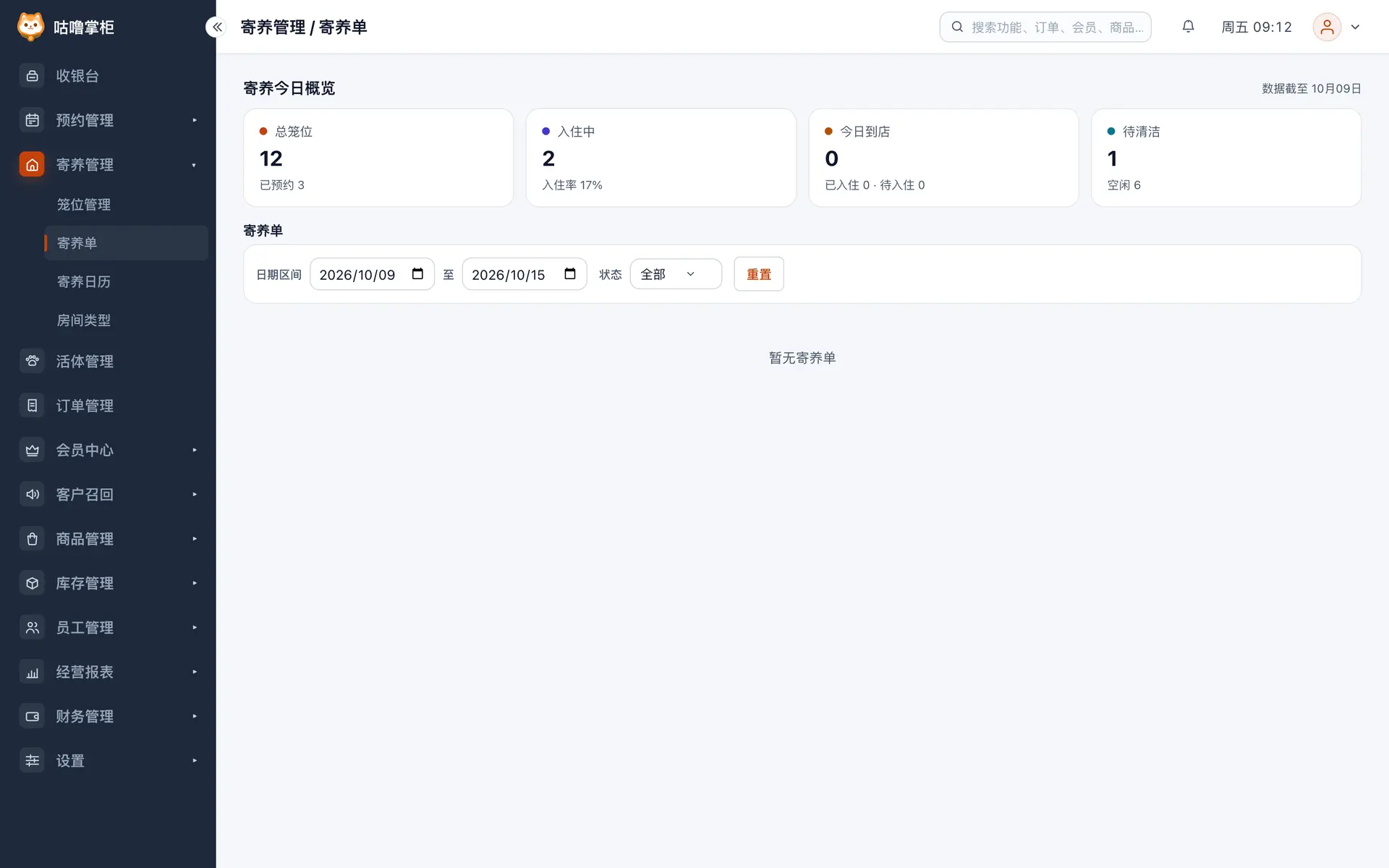Open notifications via the bell icon
Screen dimensions: 1389x868
[1188, 27]
